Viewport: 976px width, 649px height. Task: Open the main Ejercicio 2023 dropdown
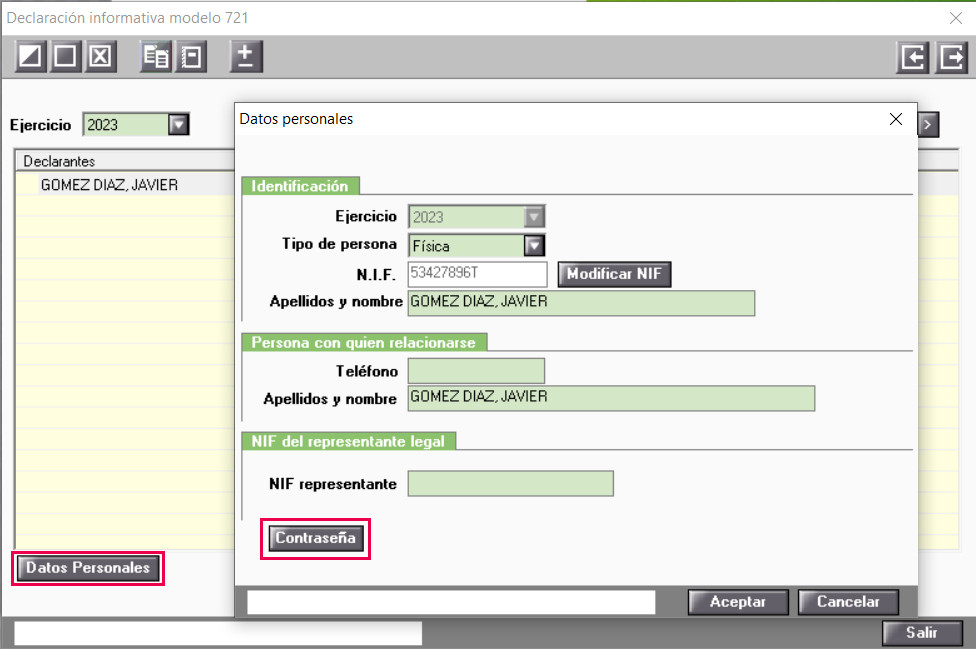click(x=179, y=124)
